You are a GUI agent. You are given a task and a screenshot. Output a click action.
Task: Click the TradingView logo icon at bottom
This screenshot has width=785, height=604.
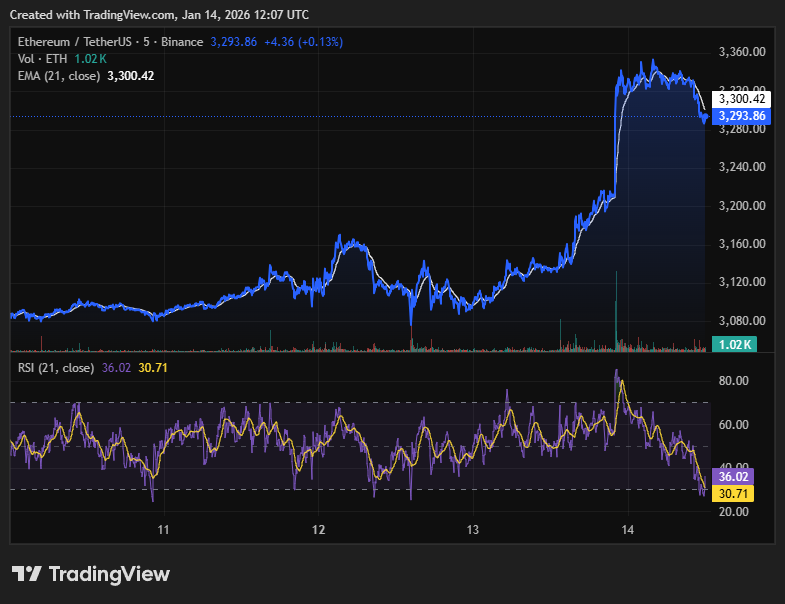(x=27, y=574)
